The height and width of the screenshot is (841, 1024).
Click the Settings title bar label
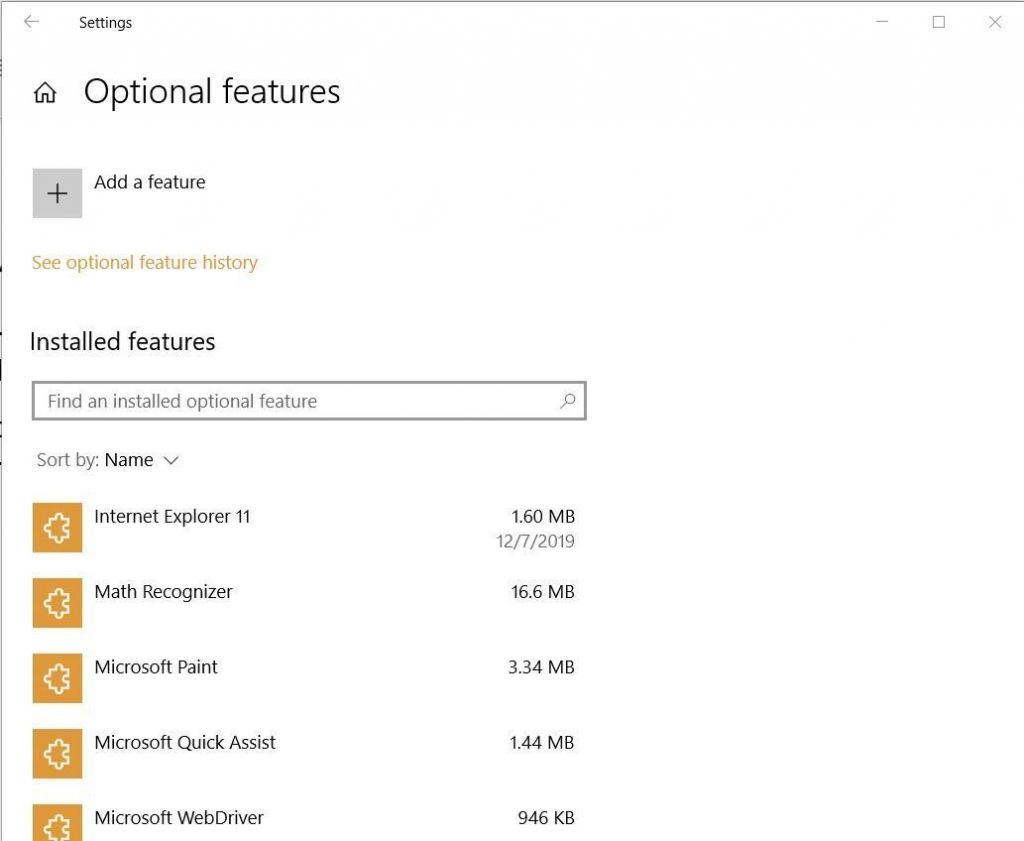105,22
